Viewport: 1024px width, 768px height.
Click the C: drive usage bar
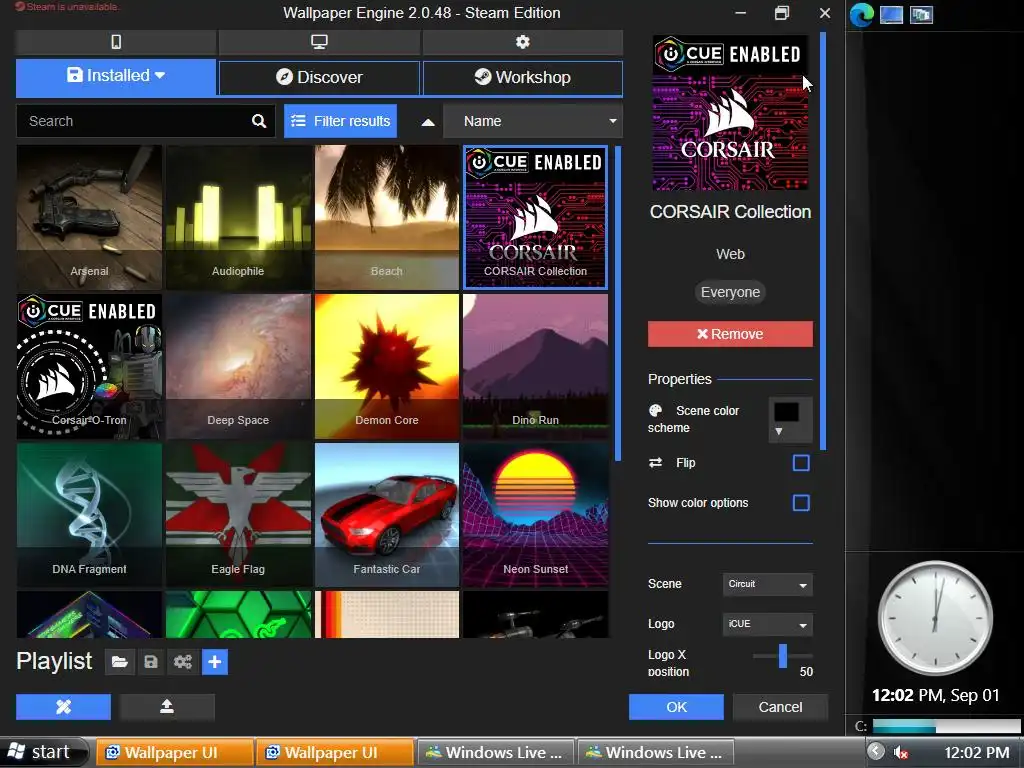tap(946, 726)
